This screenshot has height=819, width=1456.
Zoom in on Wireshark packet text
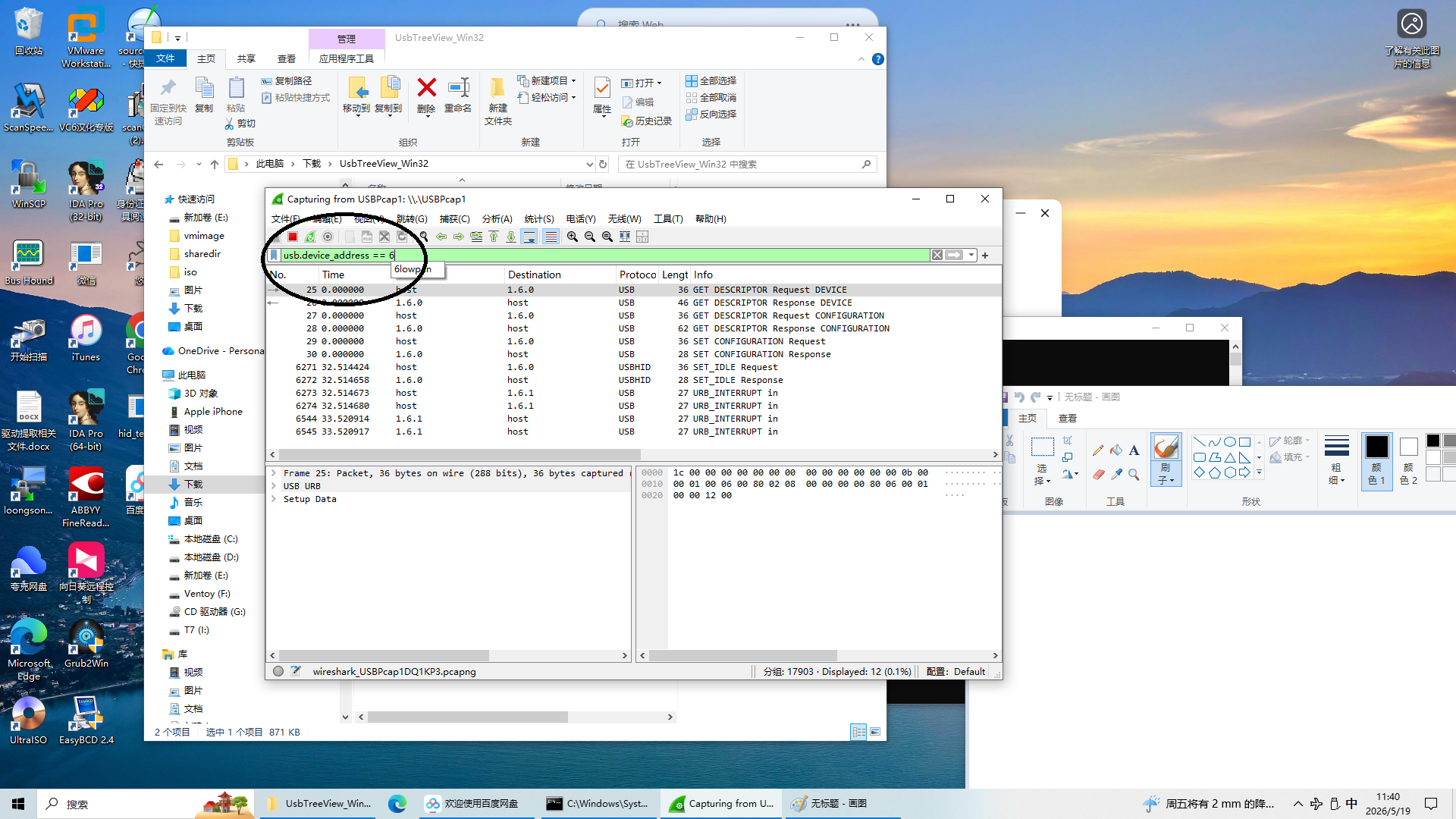(x=573, y=237)
